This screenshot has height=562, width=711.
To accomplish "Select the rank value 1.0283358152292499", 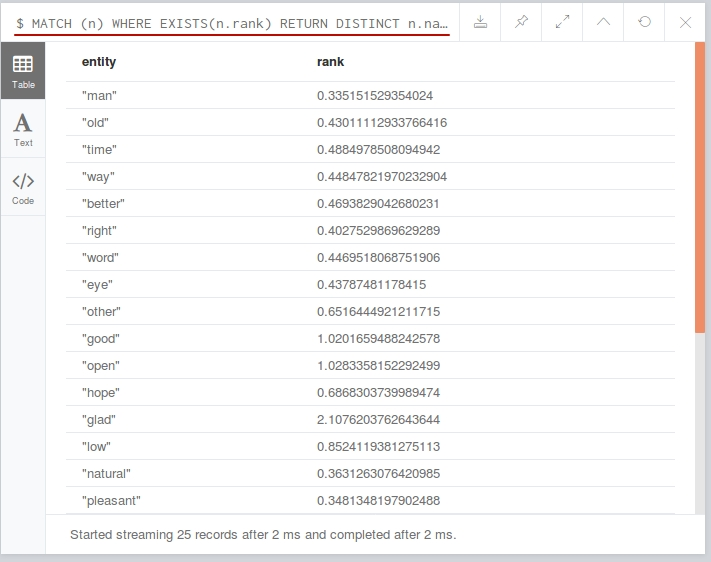I will 378,366.
